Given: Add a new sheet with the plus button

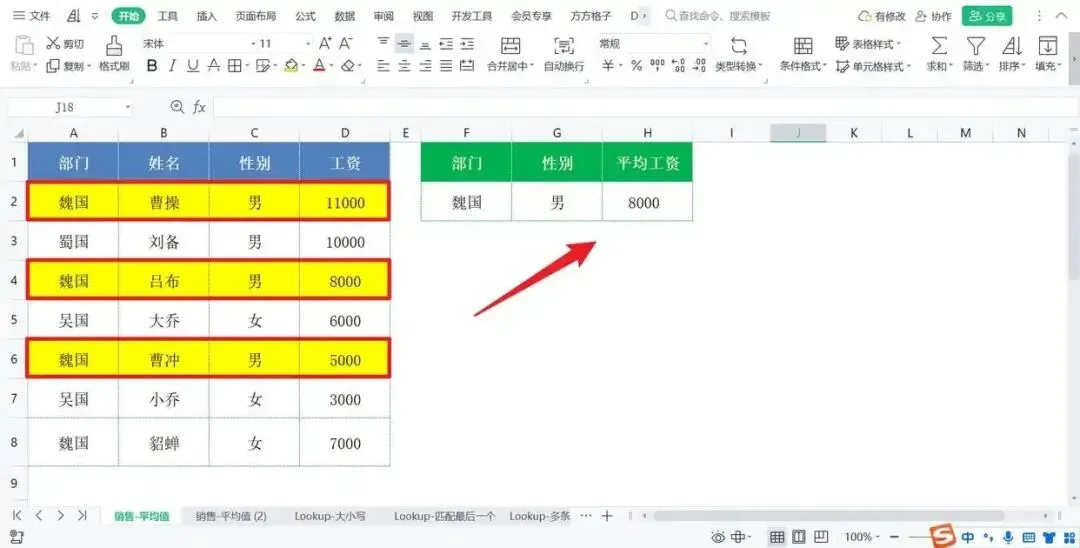Looking at the screenshot, I should point(607,516).
